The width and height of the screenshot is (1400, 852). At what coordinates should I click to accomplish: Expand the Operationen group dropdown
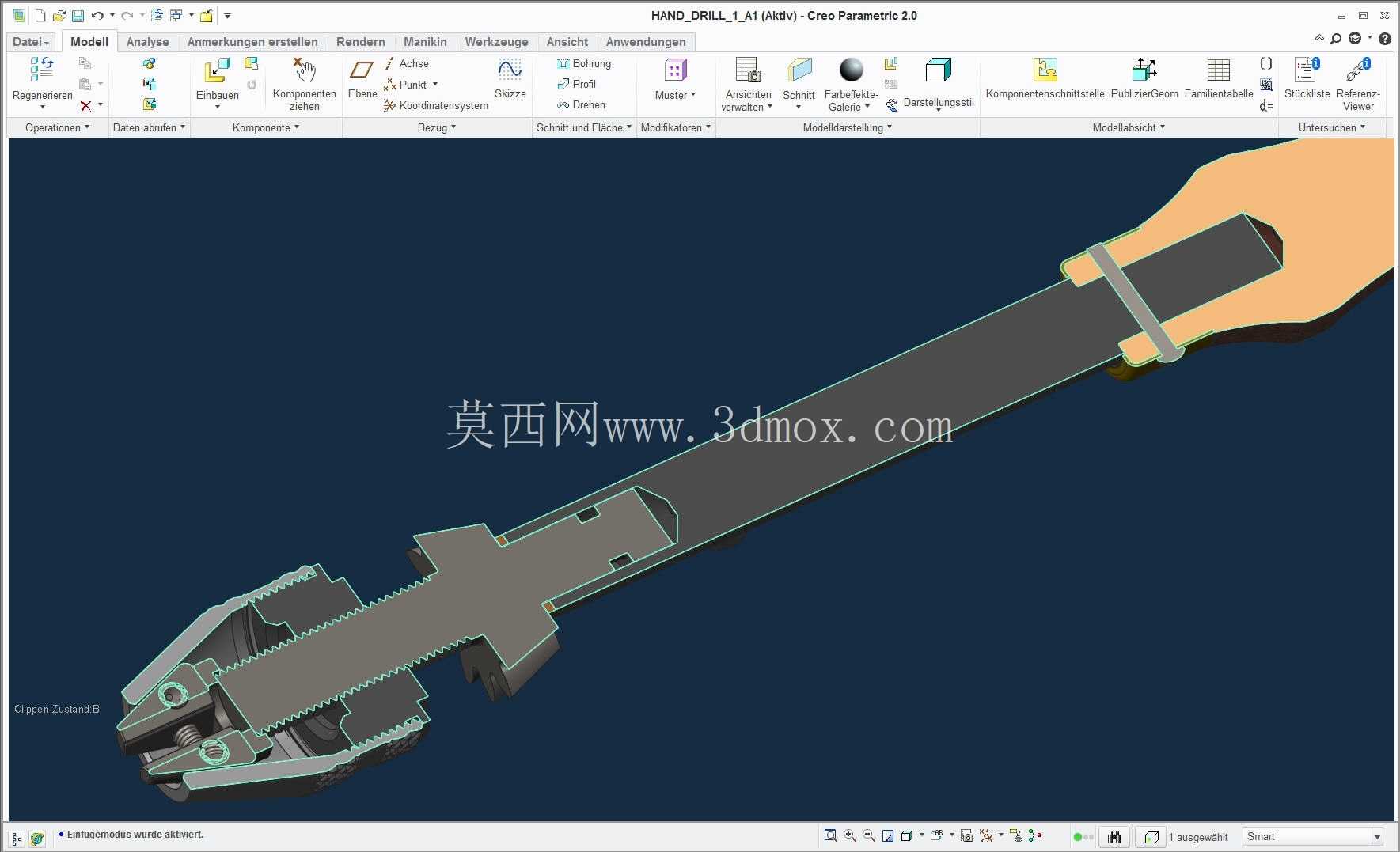[x=57, y=127]
